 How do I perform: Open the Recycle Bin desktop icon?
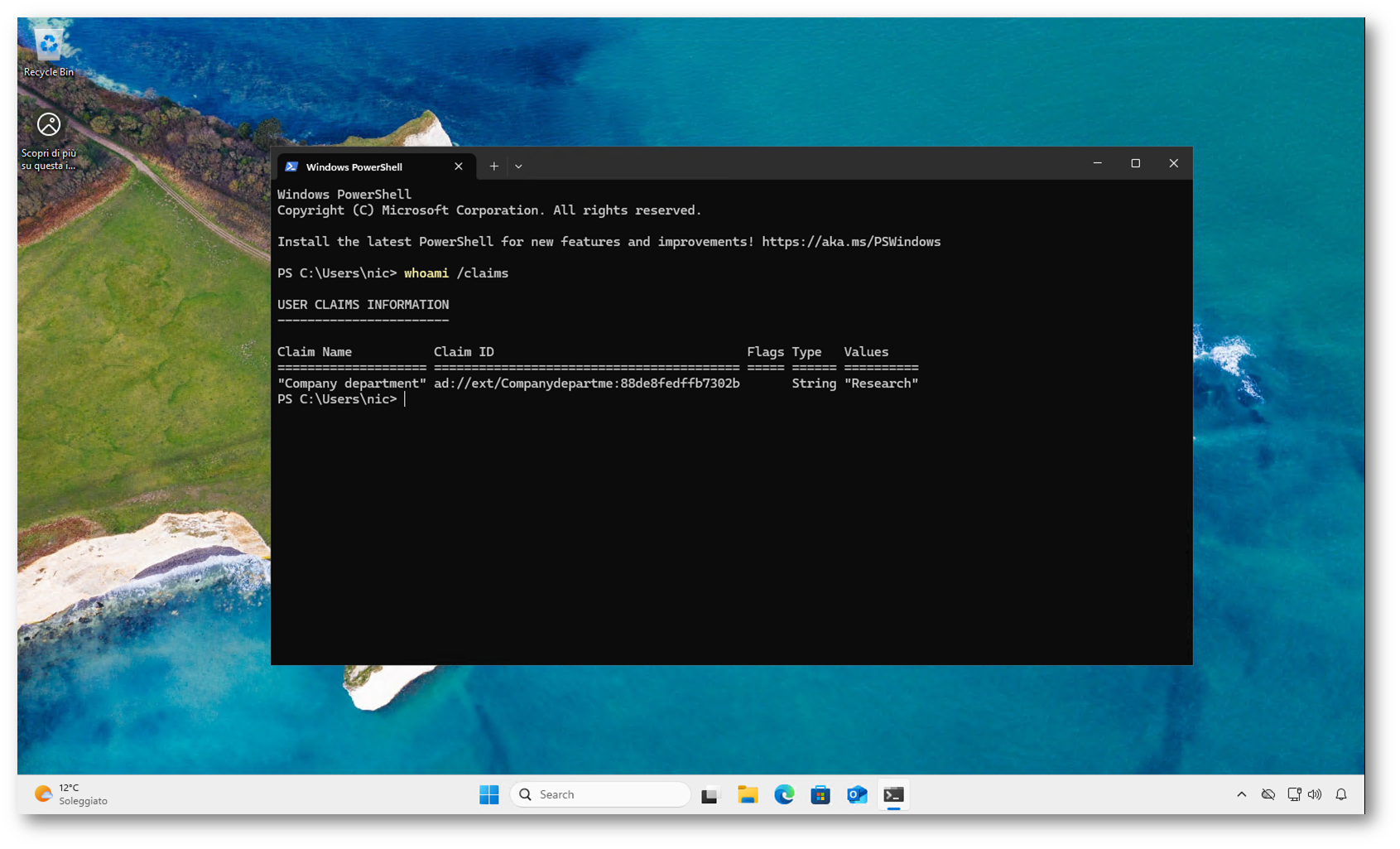tap(48, 51)
